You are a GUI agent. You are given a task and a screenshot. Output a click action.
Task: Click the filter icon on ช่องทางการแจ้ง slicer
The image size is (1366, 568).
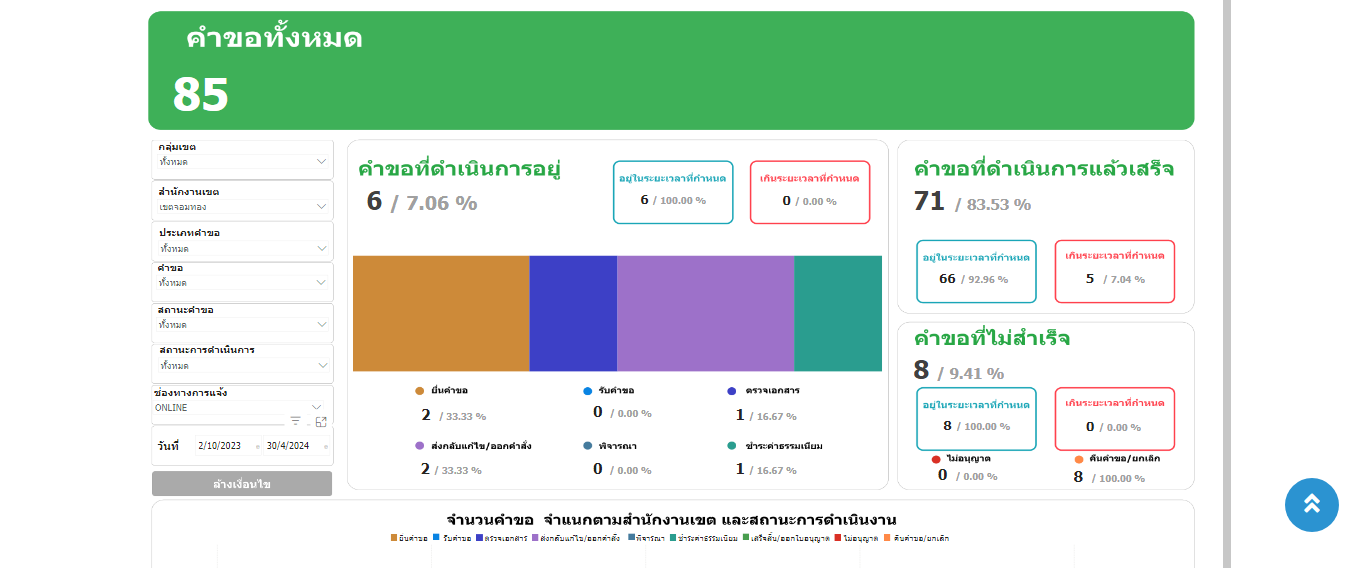[x=295, y=421]
